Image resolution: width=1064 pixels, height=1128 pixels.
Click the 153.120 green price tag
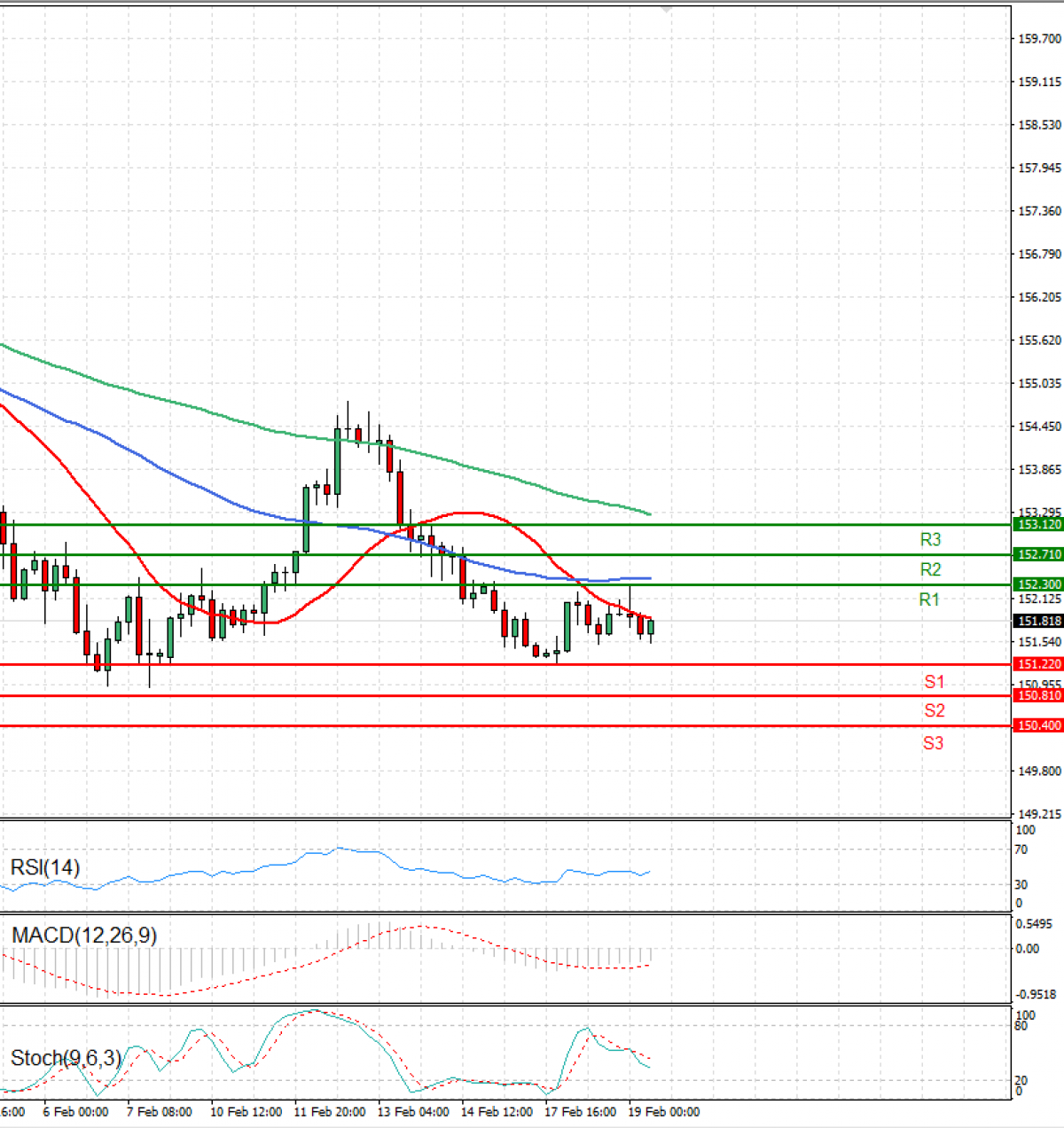click(x=1038, y=525)
